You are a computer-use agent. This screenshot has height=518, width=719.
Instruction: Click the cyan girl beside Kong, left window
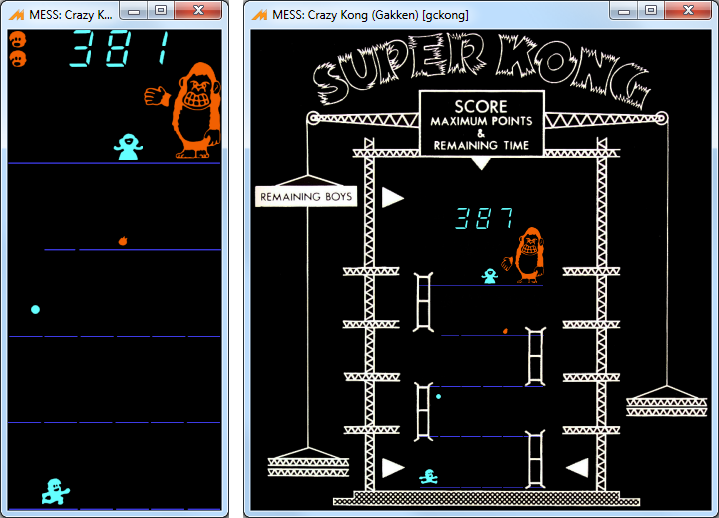[128, 147]
